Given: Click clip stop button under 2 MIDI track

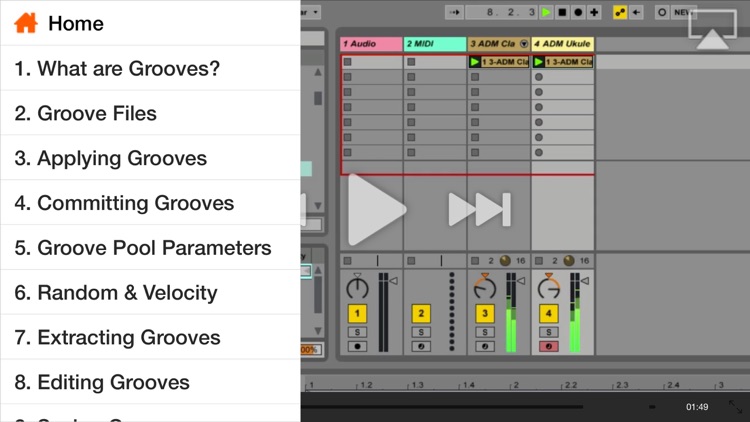Looking at the screenshot, I should click(x=411, y=261).
